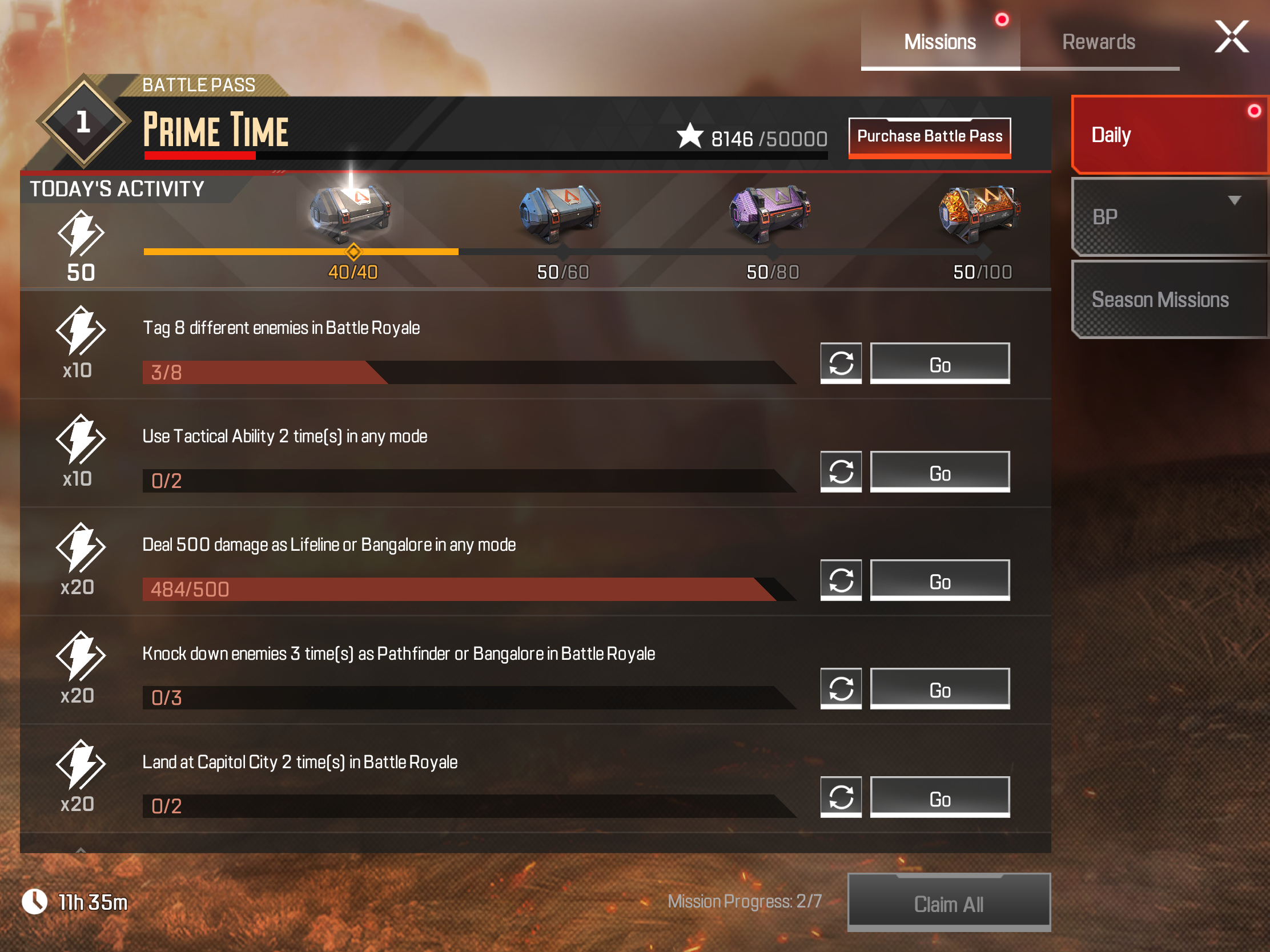Refresh the Land at Capitol City mission
Image resolution: width=1270 pixels, height=952 pixels.
(x=841, y=797)
